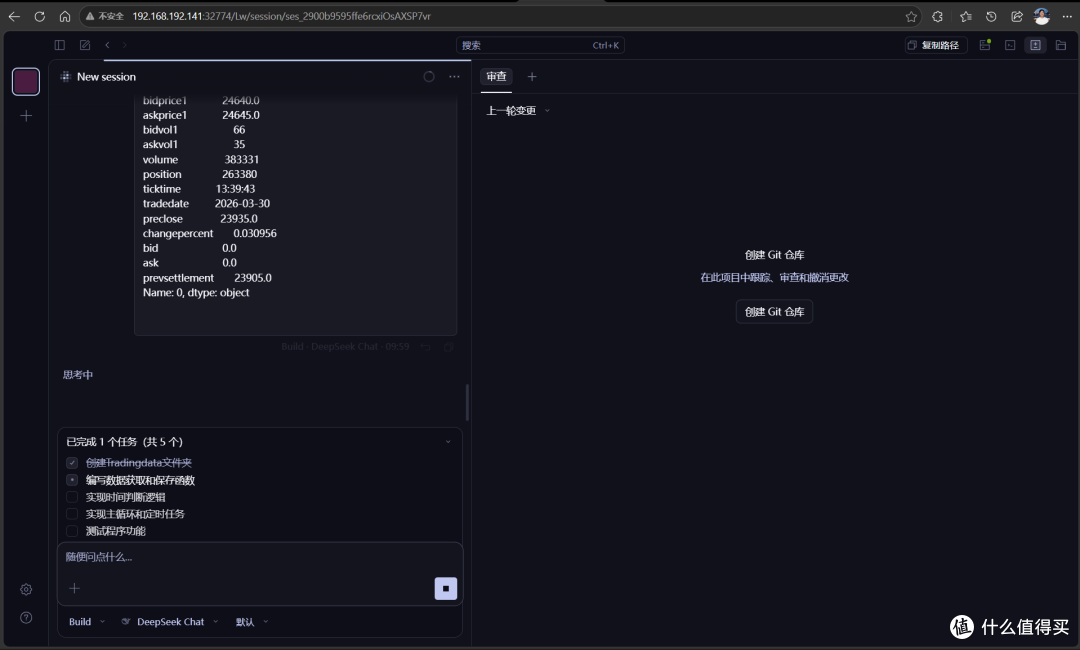This screenshot has width=1080, height=650.
Task: Go back with the left chevron arrow
Action: pyautogui.click(x=107, y=45)
